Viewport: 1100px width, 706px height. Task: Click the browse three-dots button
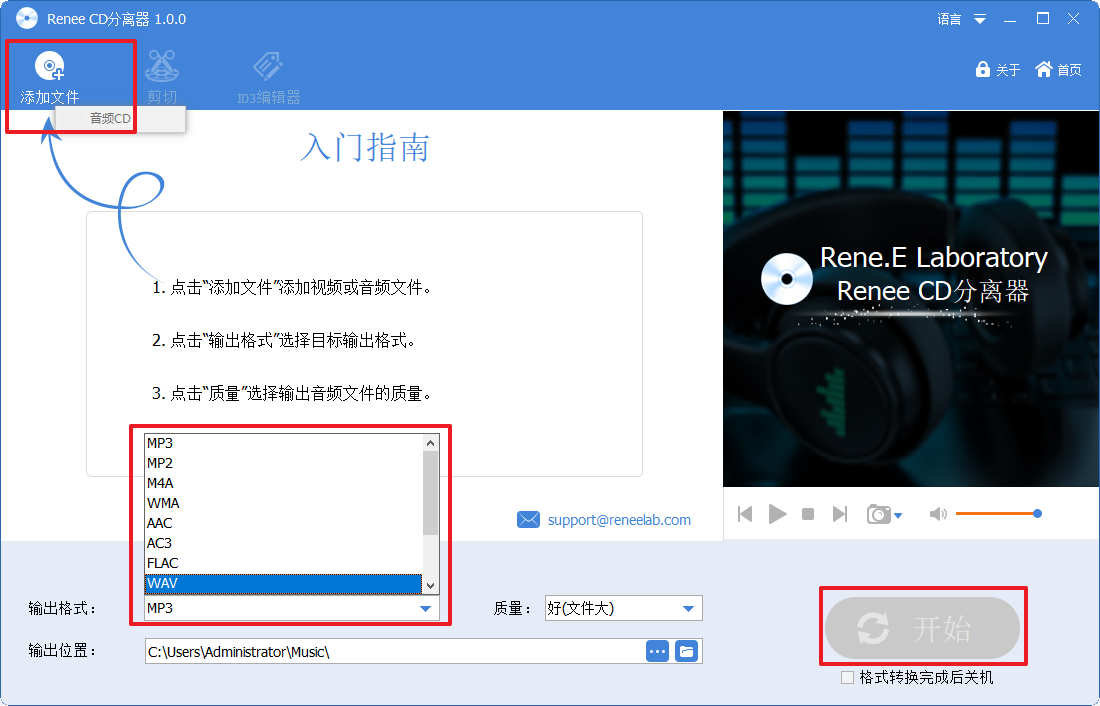[x=657, y=651]
